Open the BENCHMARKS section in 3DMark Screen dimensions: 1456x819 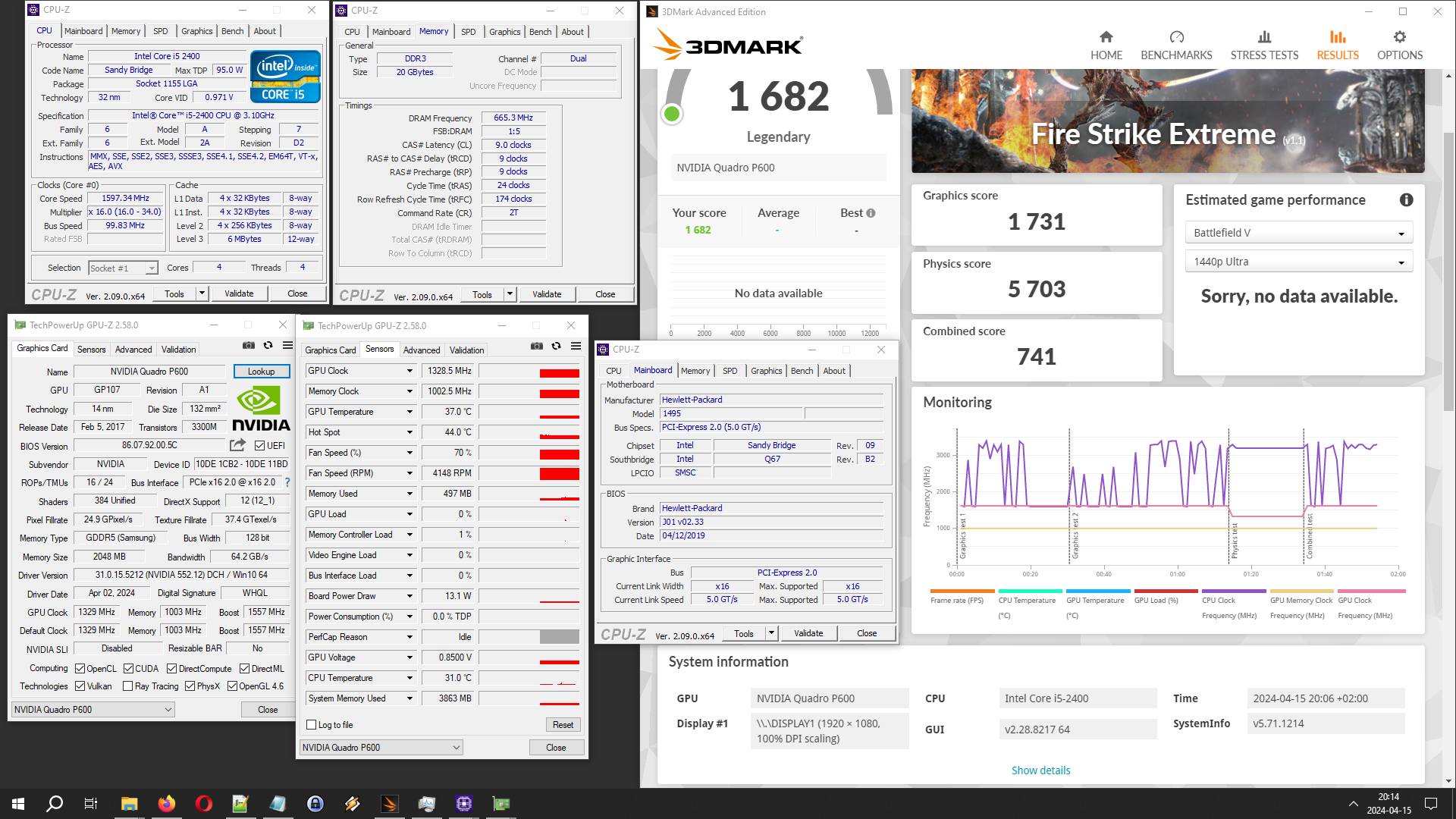tap(1176, 45)
